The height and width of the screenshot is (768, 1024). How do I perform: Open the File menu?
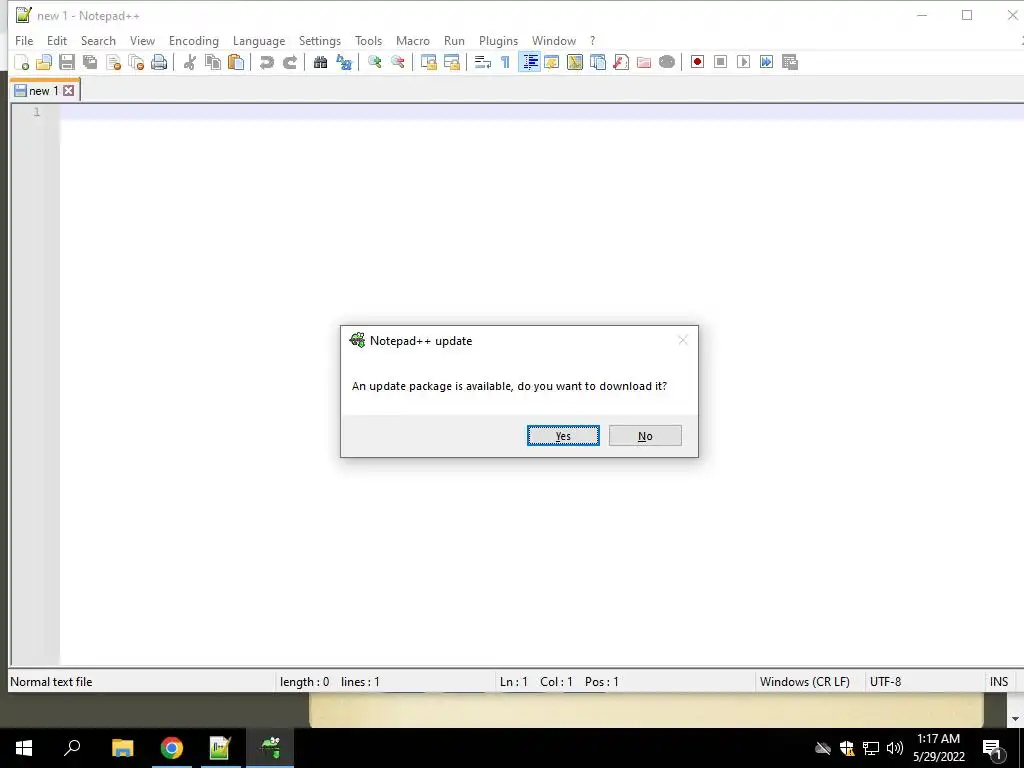(x=24, y=40)
